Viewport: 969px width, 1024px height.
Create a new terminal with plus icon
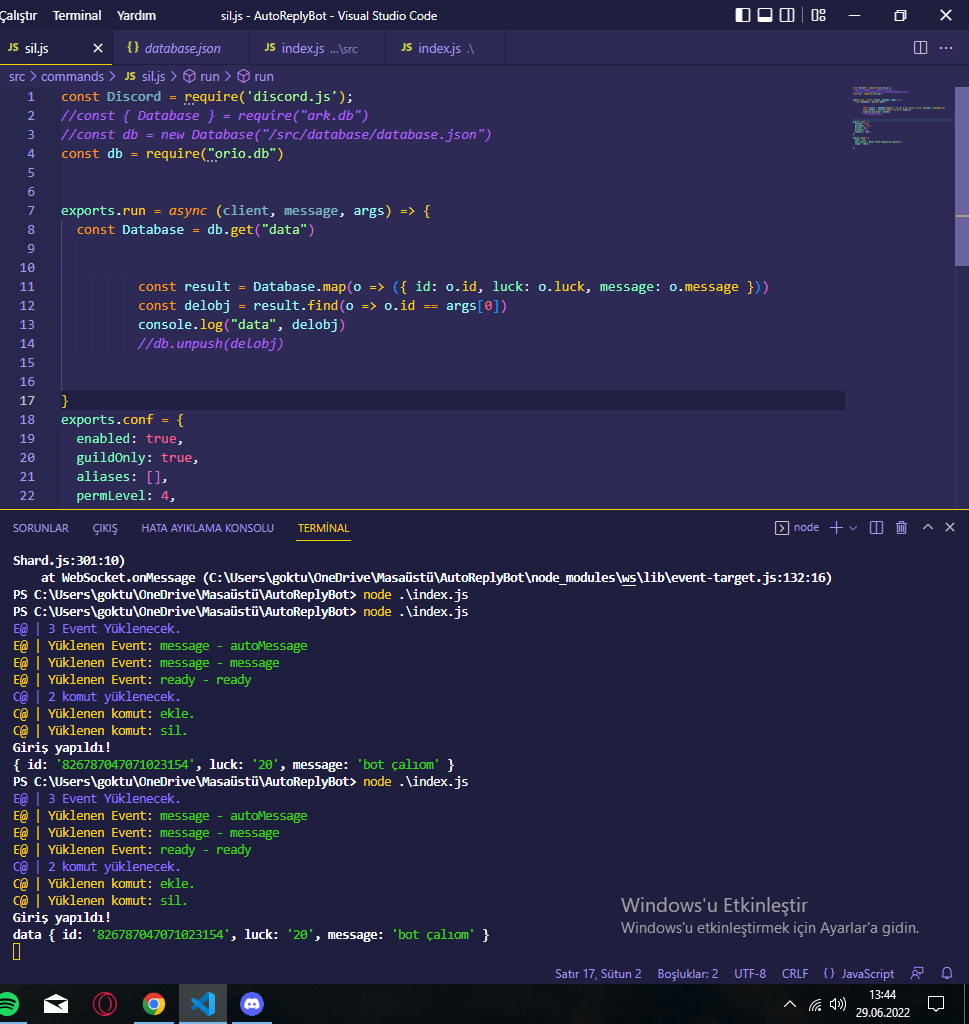click(836, 528)
